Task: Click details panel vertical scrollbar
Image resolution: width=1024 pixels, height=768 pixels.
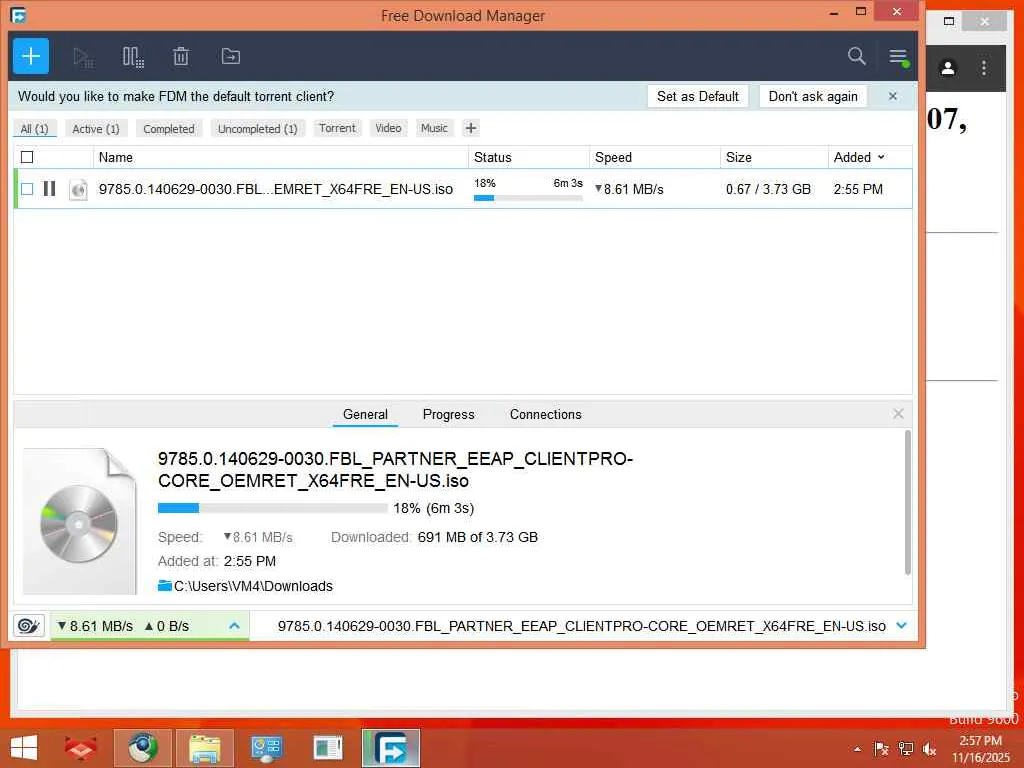Action: 907,503
